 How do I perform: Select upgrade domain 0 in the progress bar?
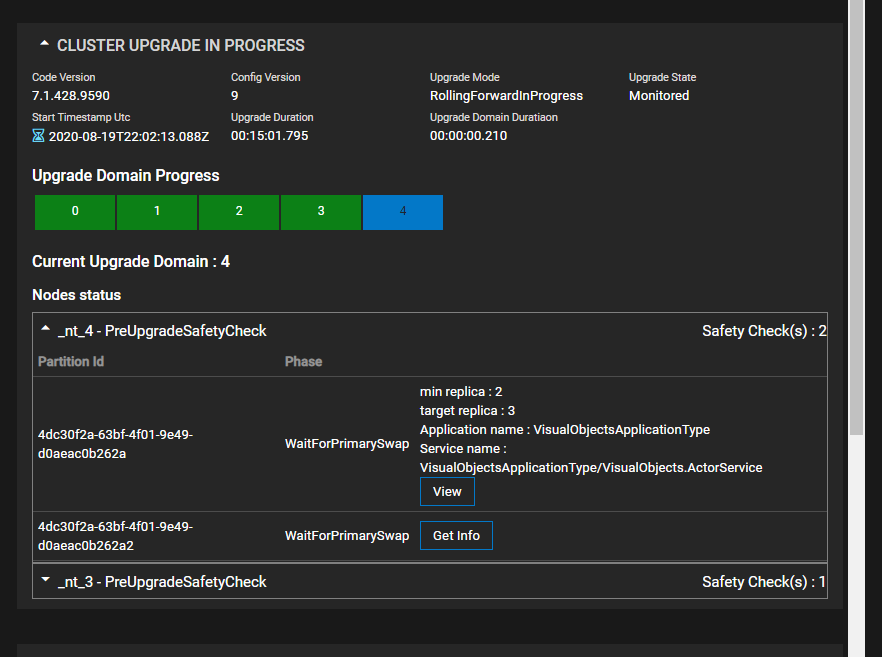74,211
